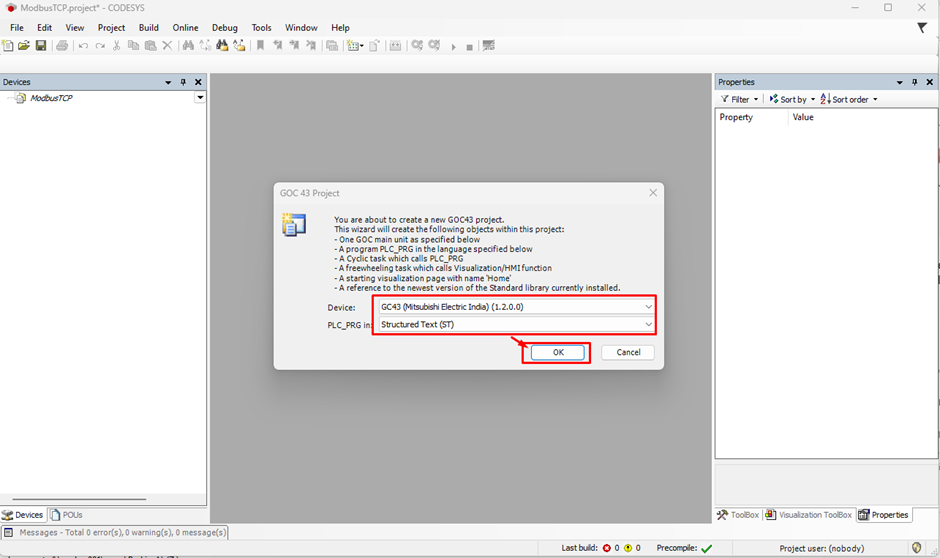Click the Start play triangle icon
The height and width of the screenshot is (558, 940).
point(453,47)
